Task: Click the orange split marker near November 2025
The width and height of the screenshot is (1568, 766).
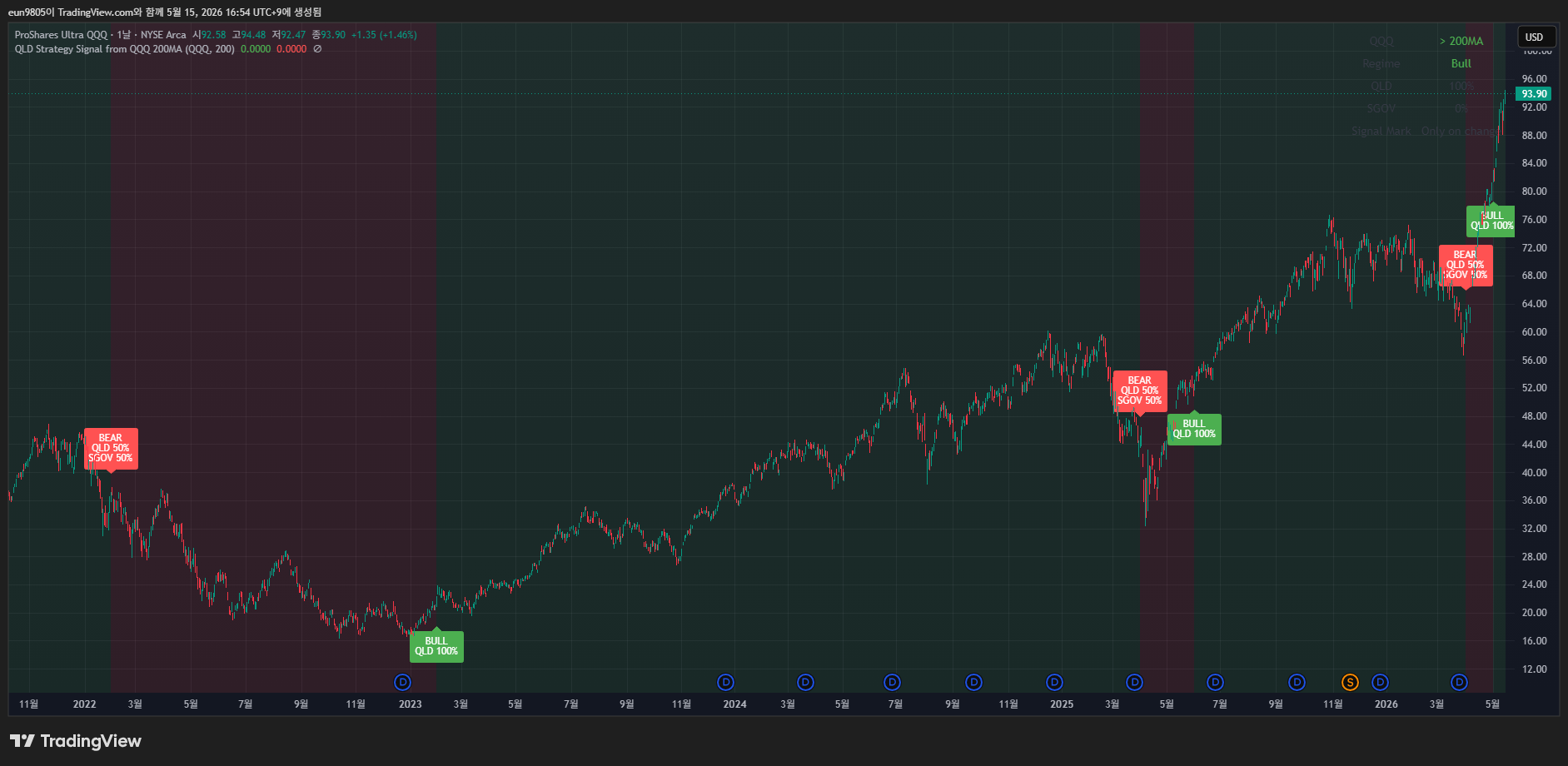Action: tap(1350, 683)
